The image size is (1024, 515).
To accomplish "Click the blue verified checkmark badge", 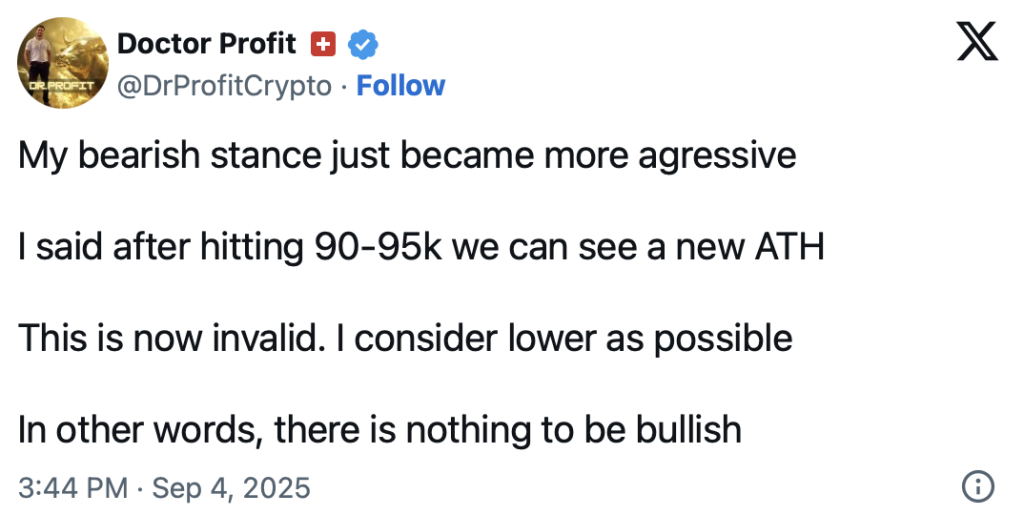I will tap(362, 45).
